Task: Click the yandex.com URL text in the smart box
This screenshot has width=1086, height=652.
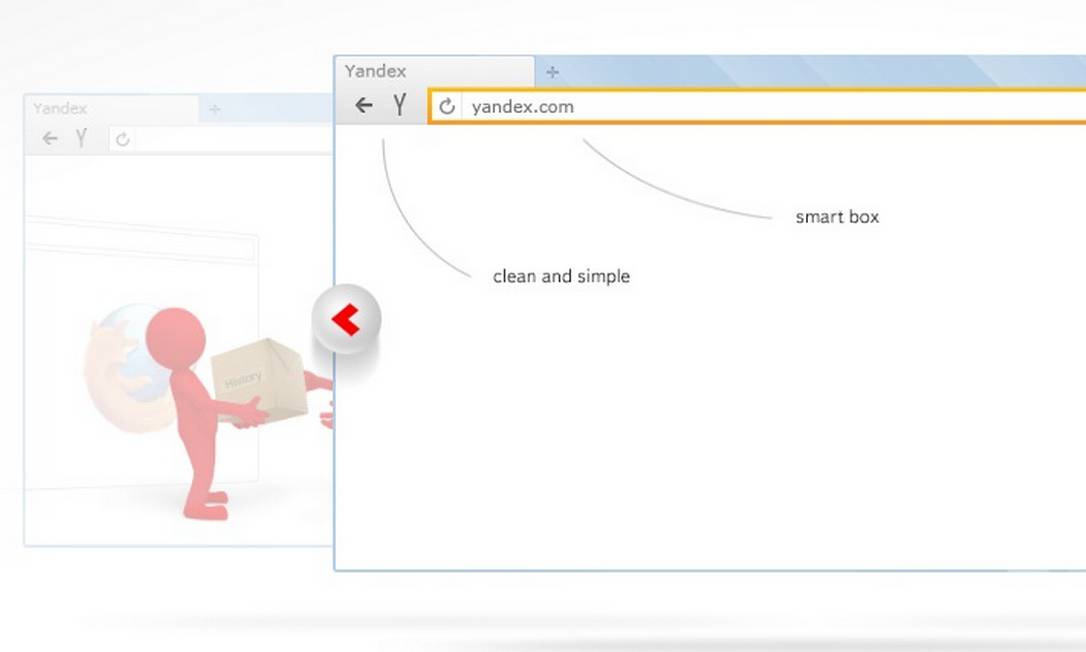Action: pyautogui.click(x=521, y=106)
